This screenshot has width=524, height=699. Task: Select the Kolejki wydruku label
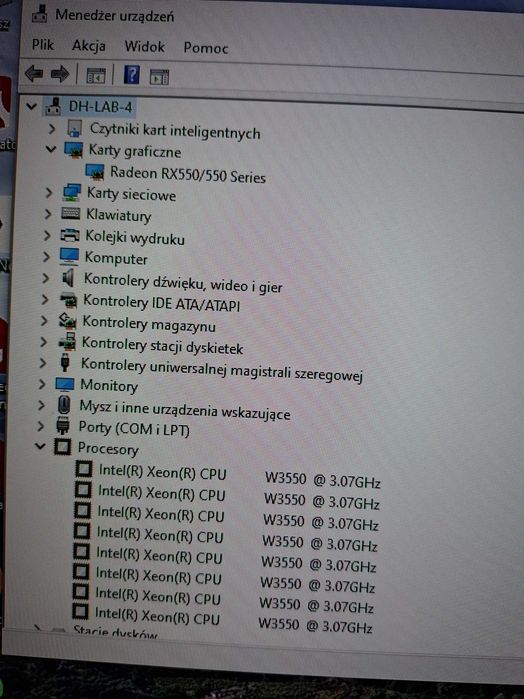[x=135, y=237]
